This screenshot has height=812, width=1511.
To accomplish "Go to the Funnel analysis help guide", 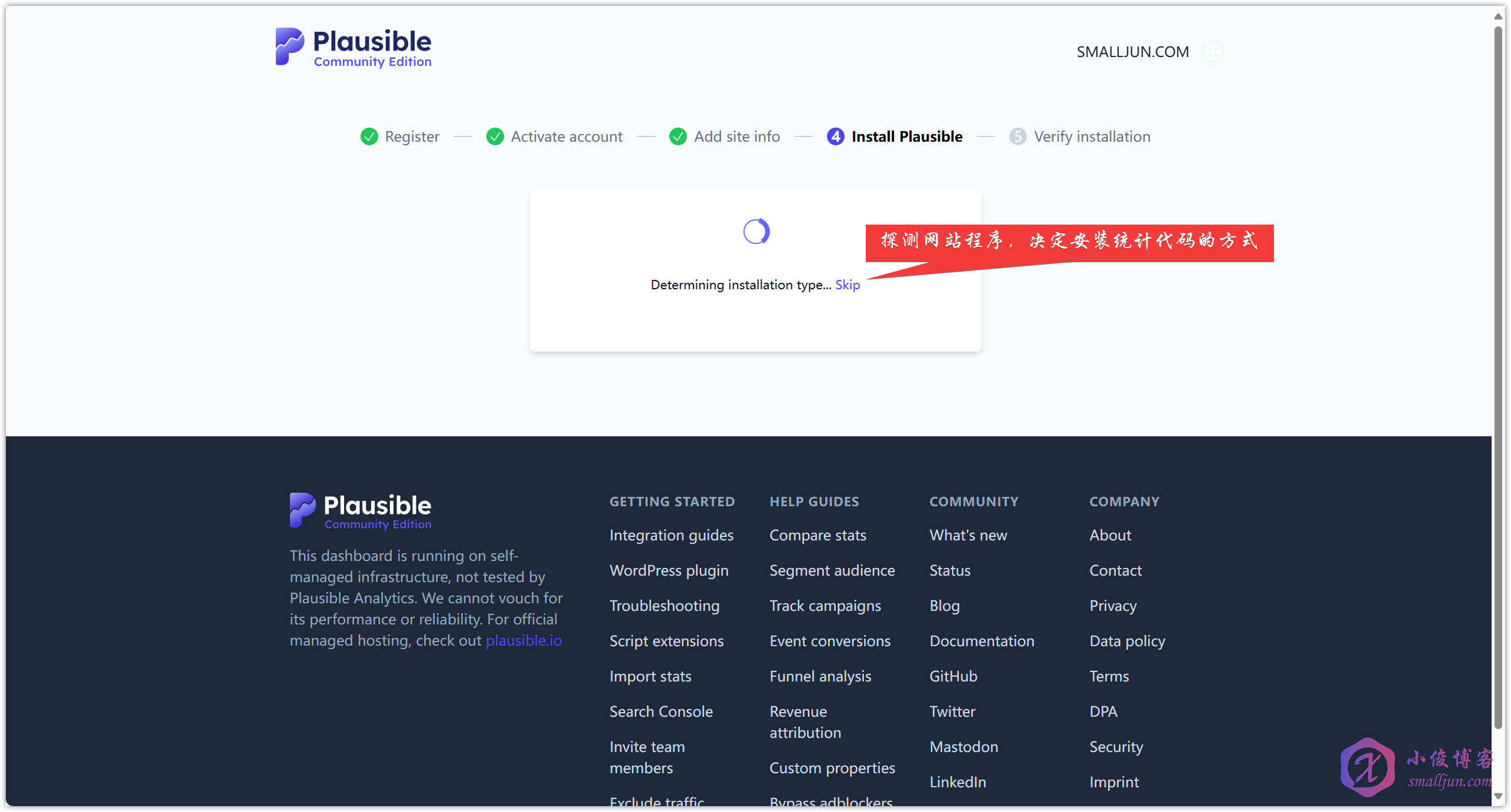I will click(820, 676).
